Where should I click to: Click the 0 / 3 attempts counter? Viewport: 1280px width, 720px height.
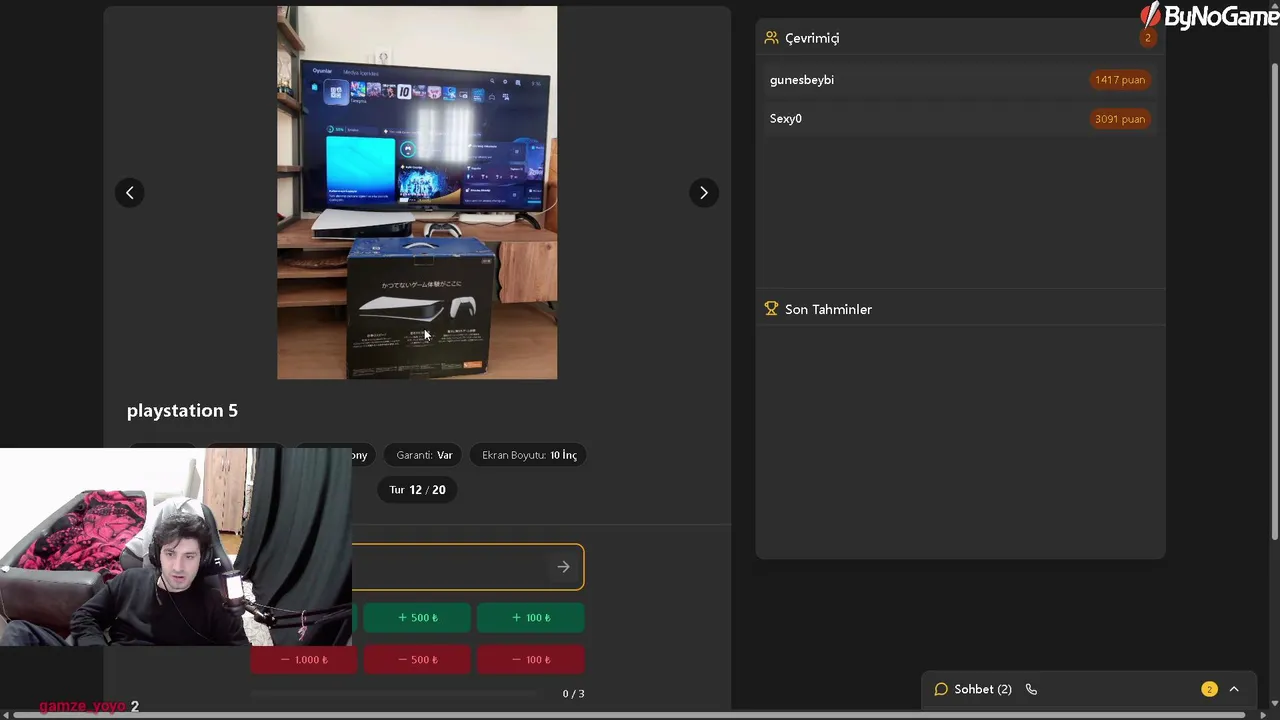pyautogui.click(x=573, y=693)
